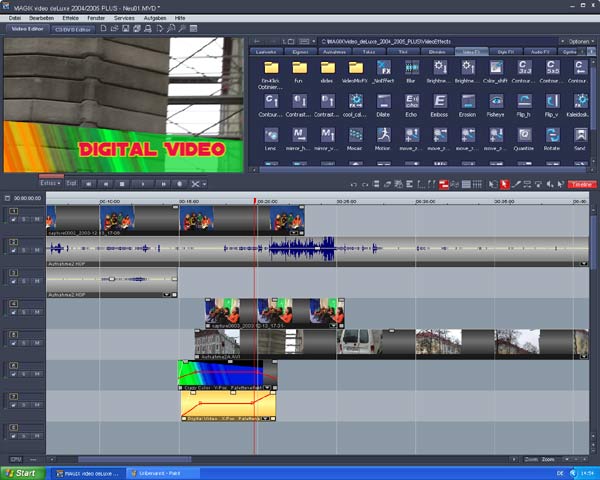Click Windows Start button
Screen dimensions: 600x480
(x=23, y=473)
